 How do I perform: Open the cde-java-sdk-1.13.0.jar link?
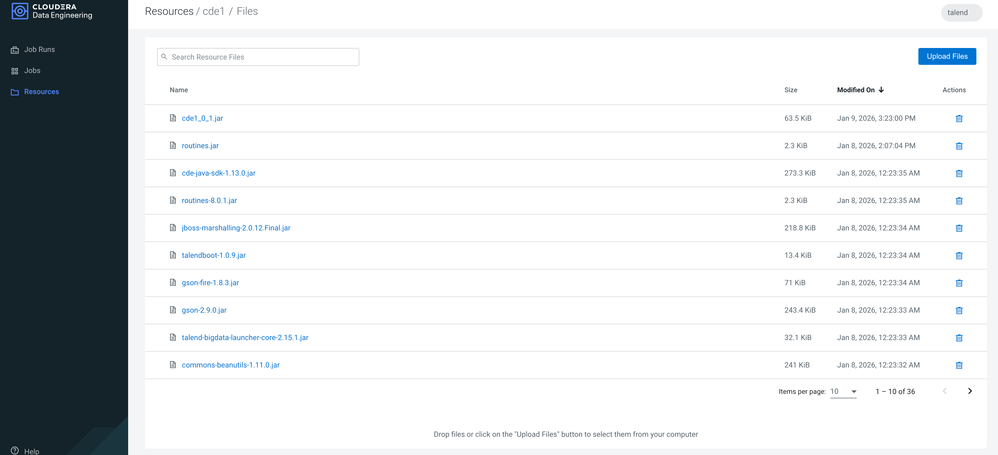tap(218, 173)
